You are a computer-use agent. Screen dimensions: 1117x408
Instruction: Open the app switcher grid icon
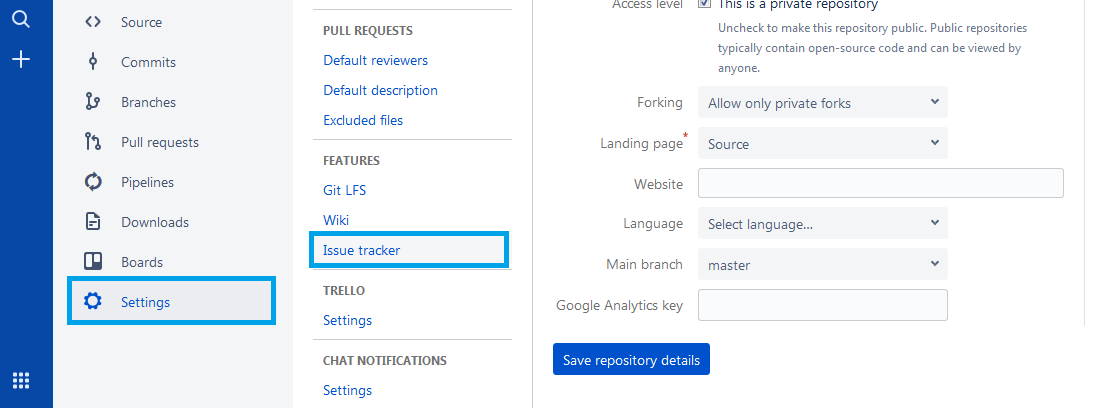point(21,380)
